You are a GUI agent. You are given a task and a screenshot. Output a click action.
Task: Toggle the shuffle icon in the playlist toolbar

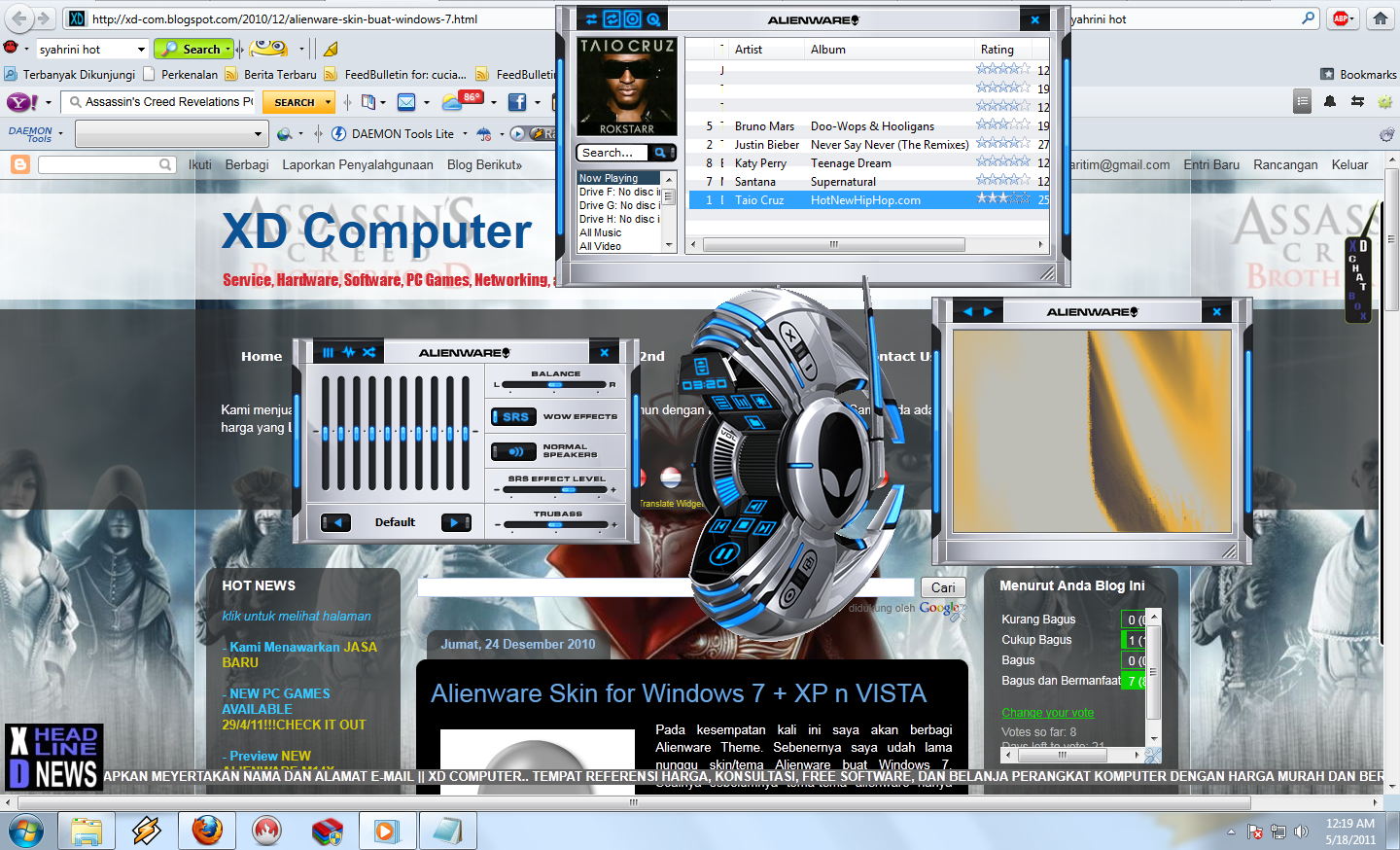tap(592, 18)
